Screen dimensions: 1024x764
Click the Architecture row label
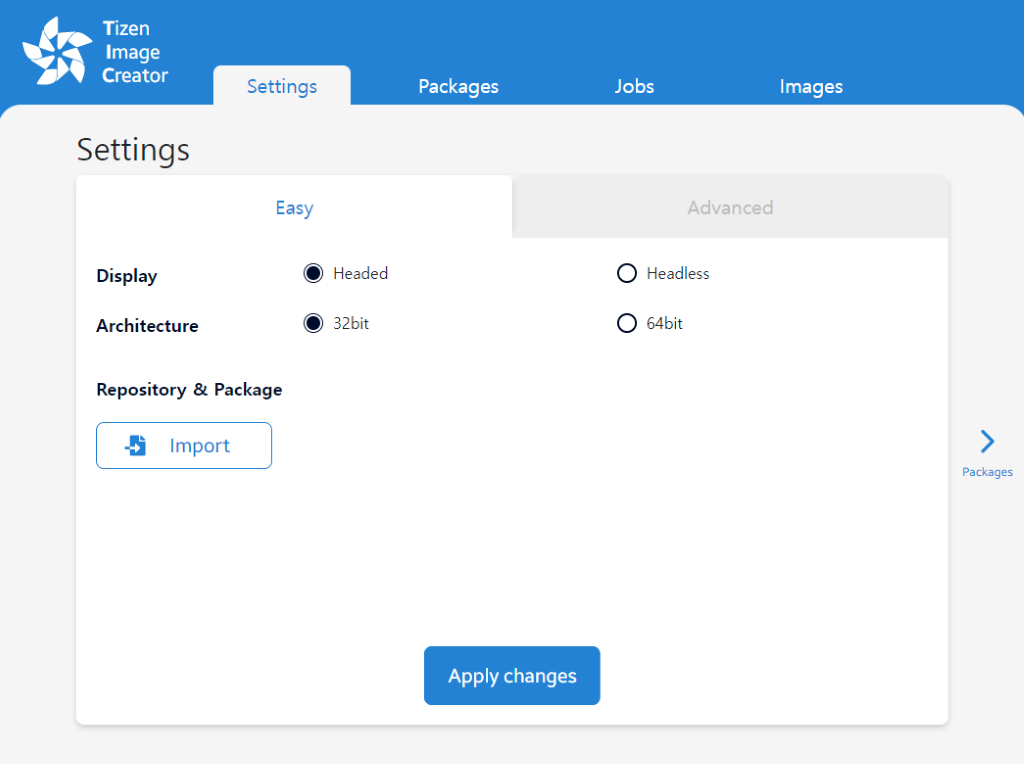click(x=147, y=325)
